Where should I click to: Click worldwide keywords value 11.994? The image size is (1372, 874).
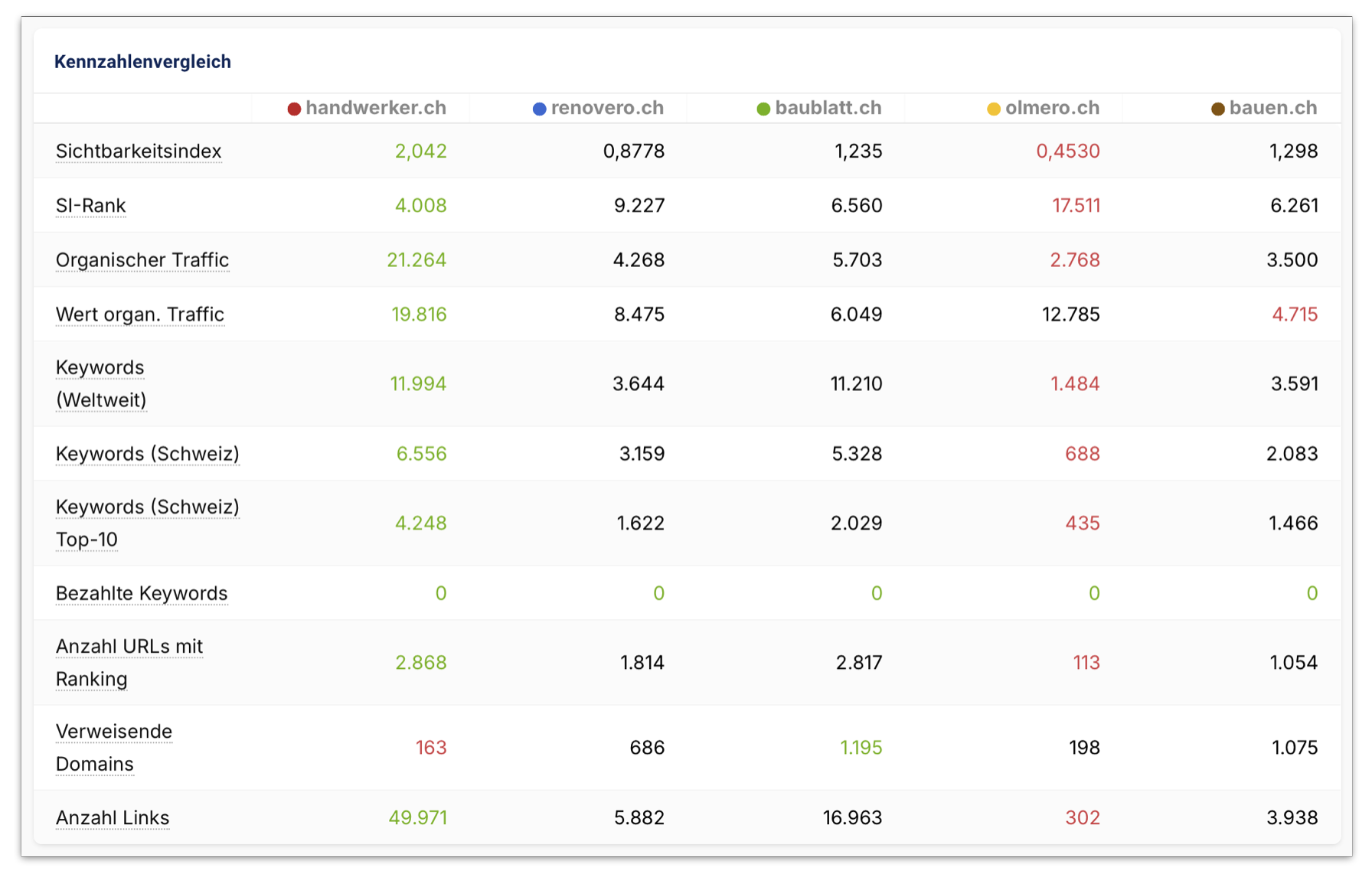tap(418, 384)
